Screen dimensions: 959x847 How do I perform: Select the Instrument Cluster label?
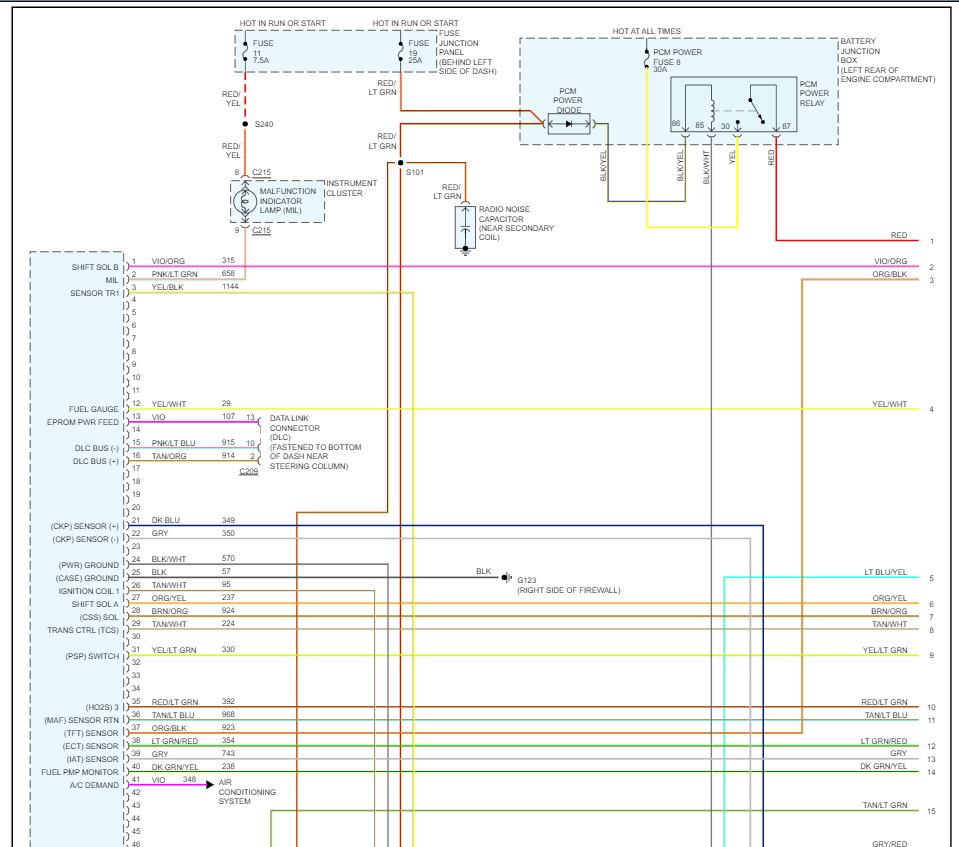(x=351, y=188)
